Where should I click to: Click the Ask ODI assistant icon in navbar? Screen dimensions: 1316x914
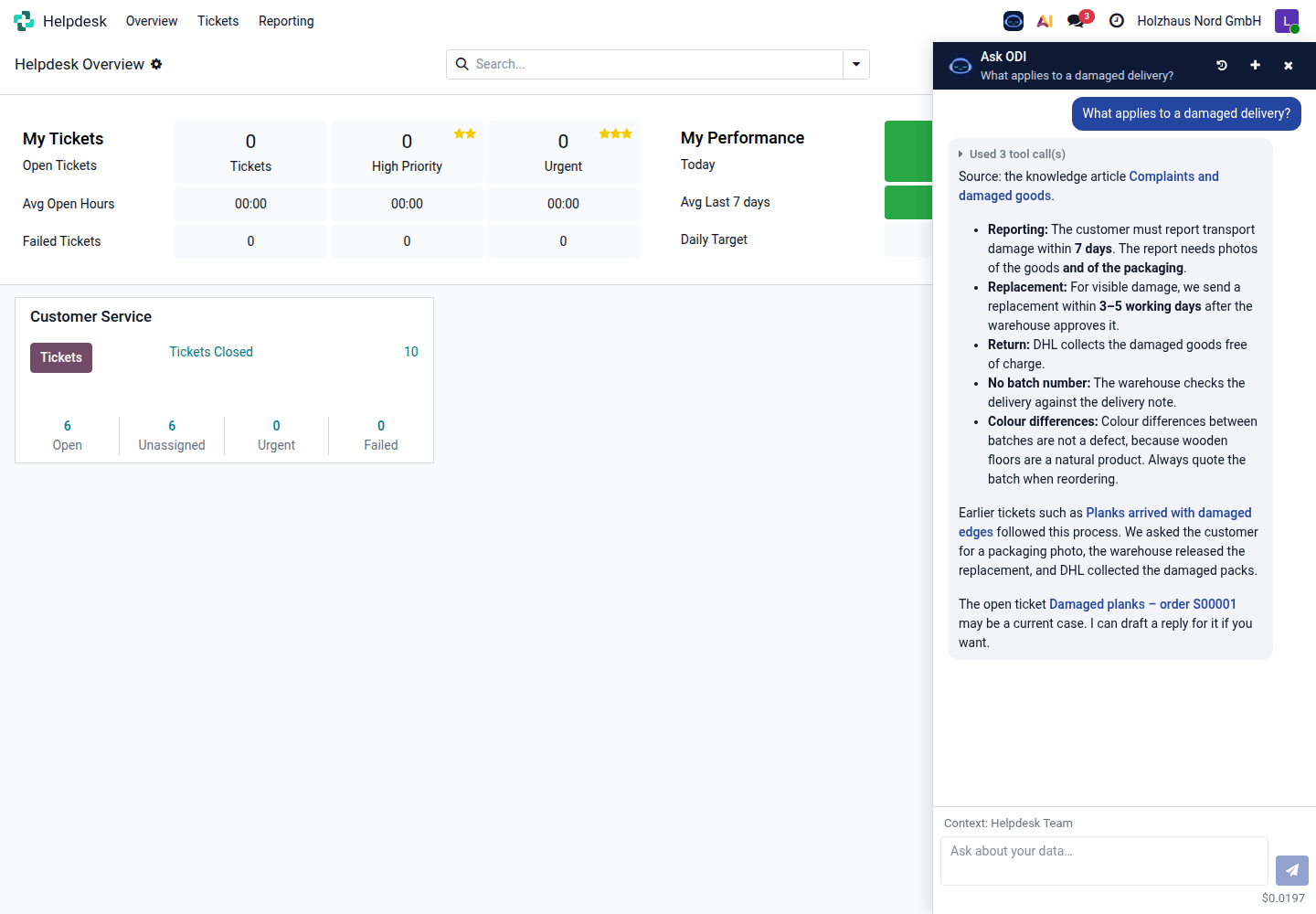tap(1014, 21)
